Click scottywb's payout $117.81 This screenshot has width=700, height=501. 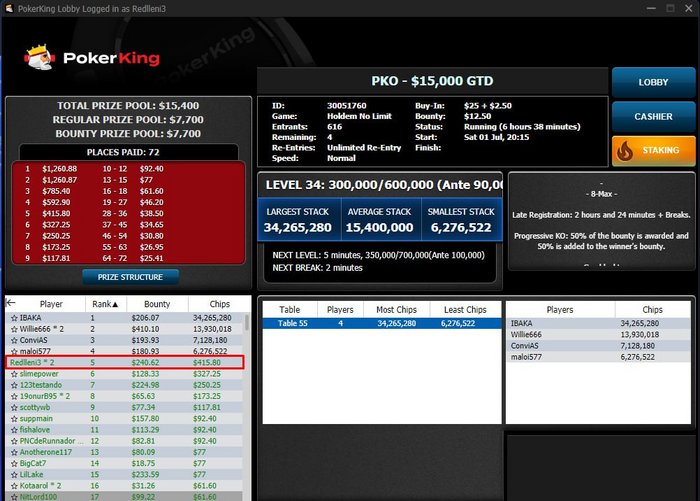[207, 407]
